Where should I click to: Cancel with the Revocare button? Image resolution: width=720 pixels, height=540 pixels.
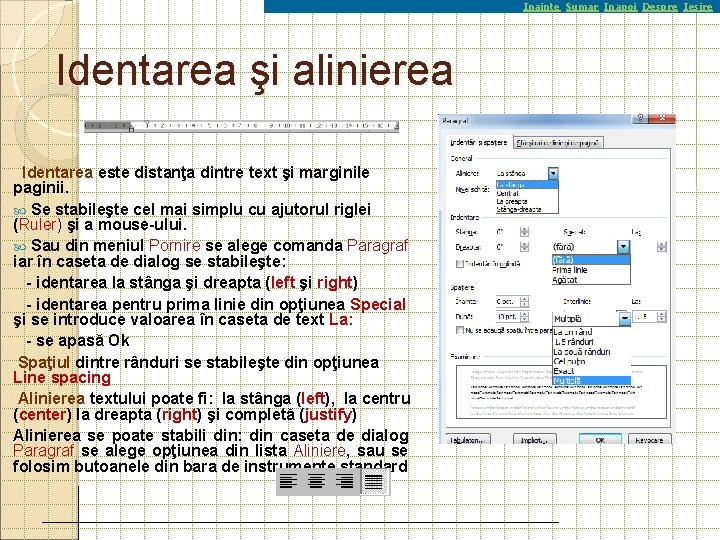(x=649, y=439)
